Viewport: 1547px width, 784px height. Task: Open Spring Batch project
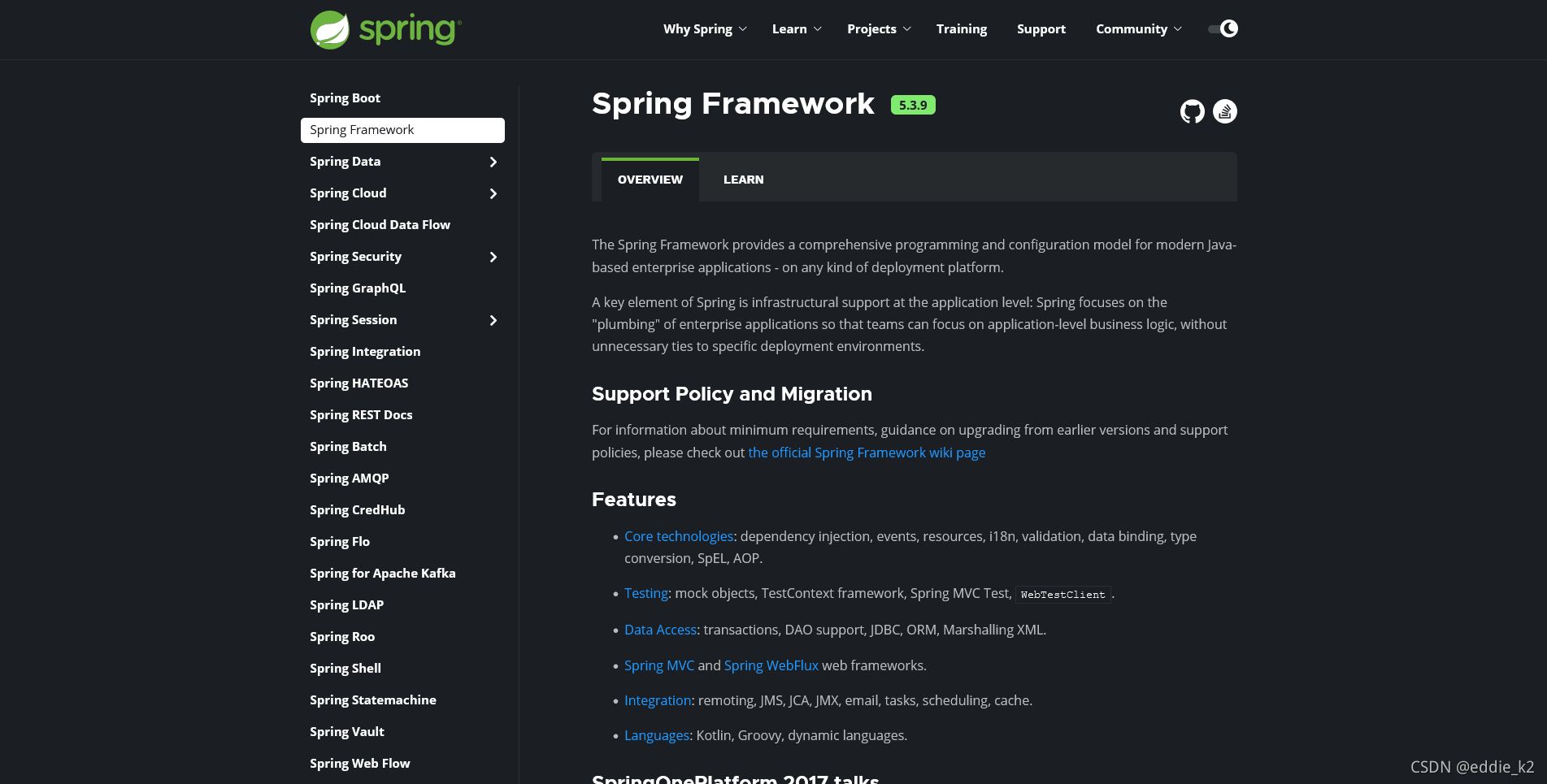[x=348, y=447]
